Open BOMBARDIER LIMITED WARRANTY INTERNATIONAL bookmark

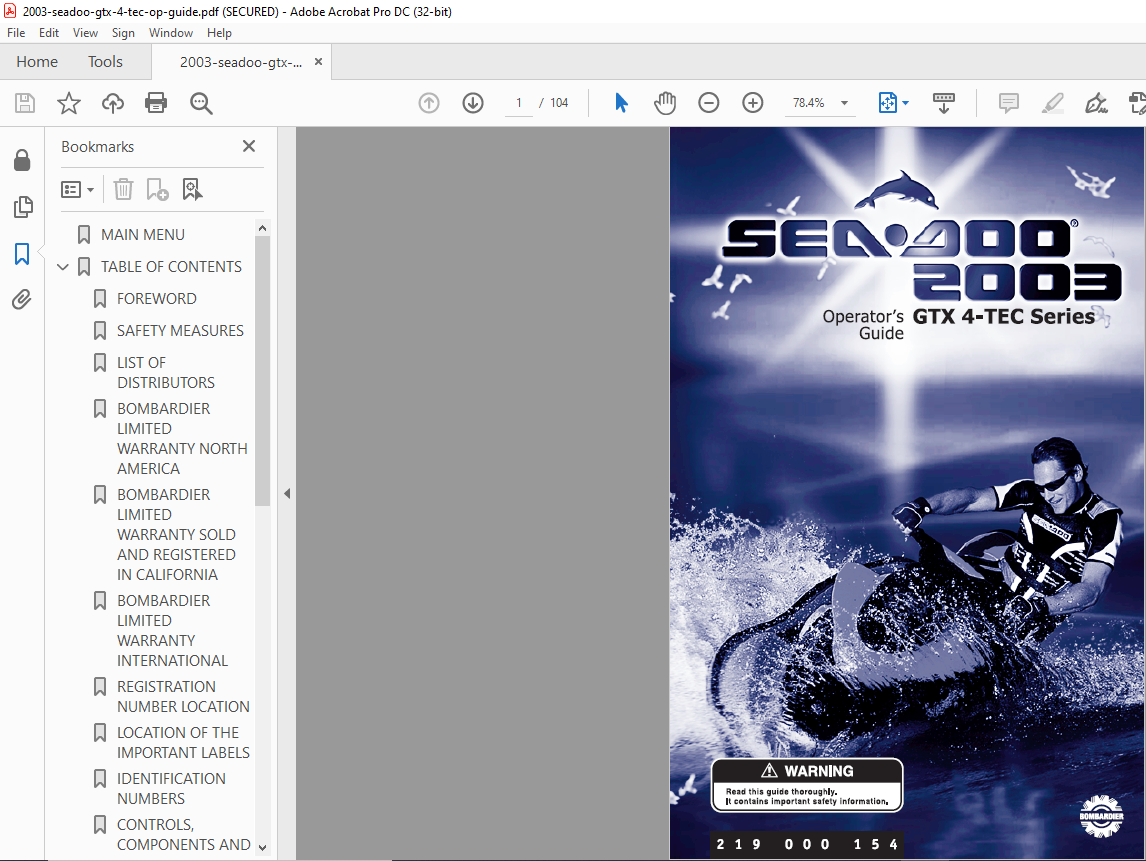pyautogui.click(x=172, y=630)
